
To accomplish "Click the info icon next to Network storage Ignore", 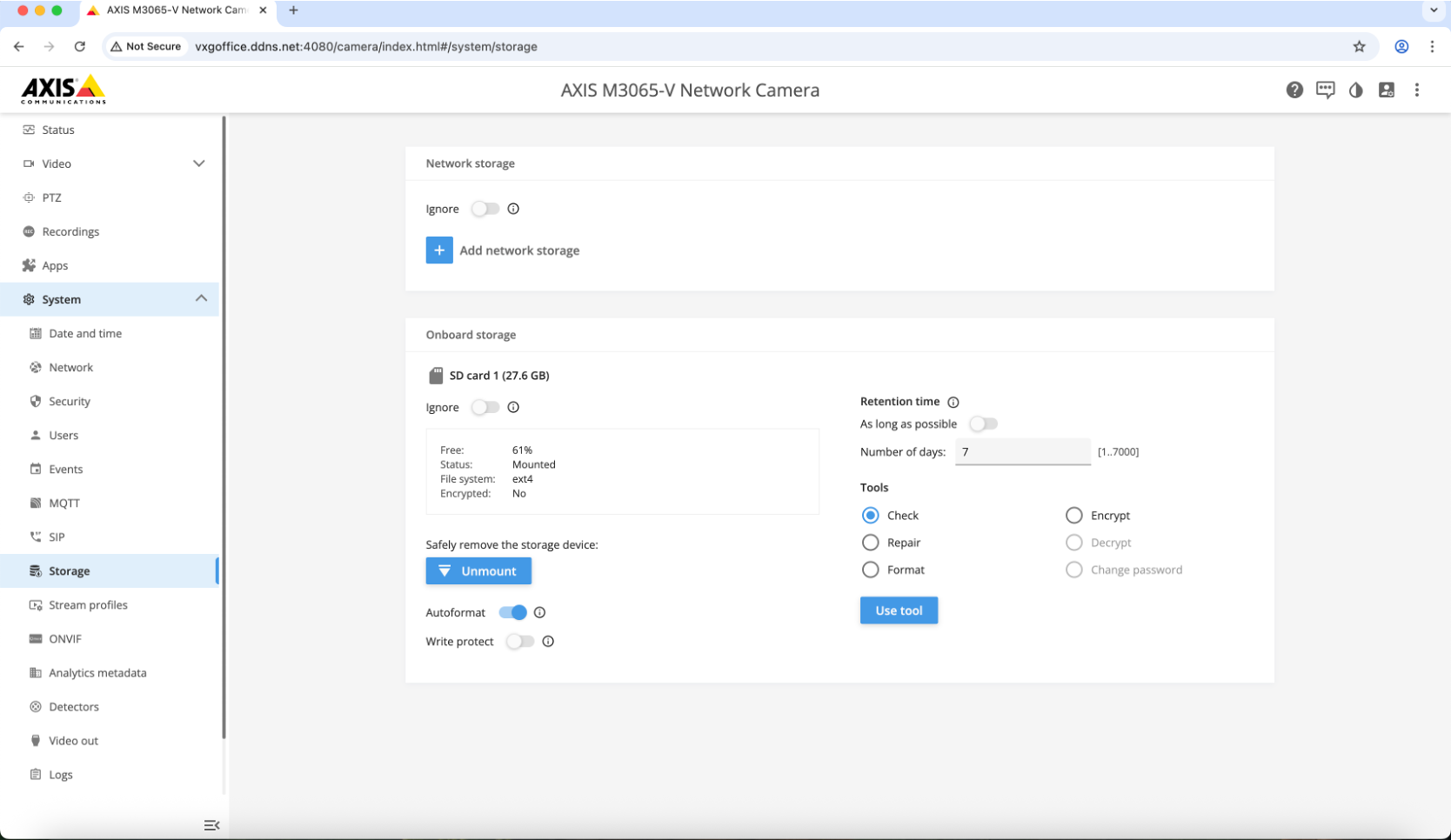I will point(513,209).
